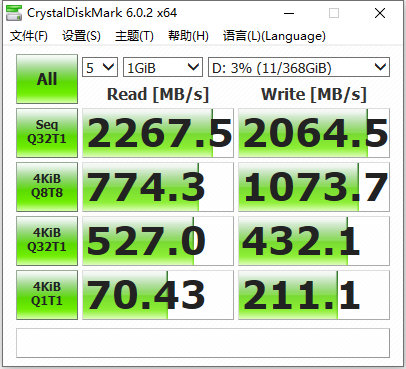Select the 4KiB Q8T8 write result 1073.7

tap(314, 187)
